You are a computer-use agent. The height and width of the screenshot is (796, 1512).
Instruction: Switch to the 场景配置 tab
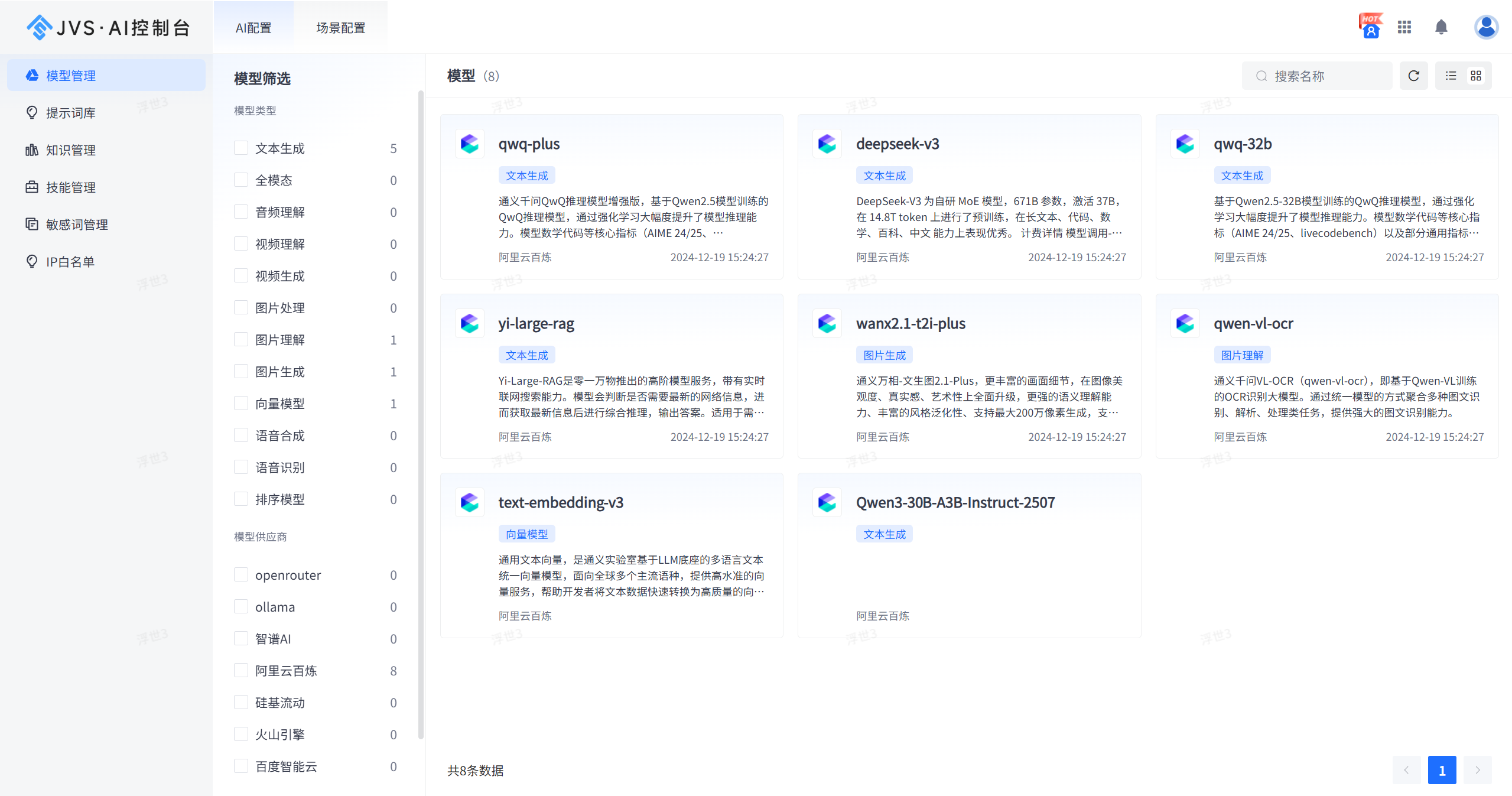click(340, 28)
